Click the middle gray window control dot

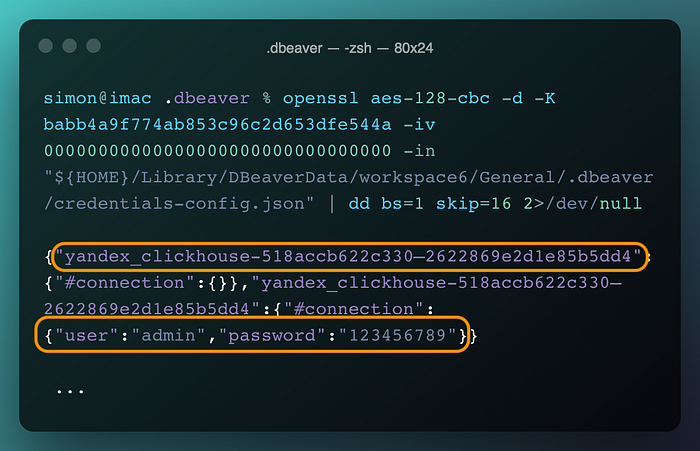(x=69, y=46)
